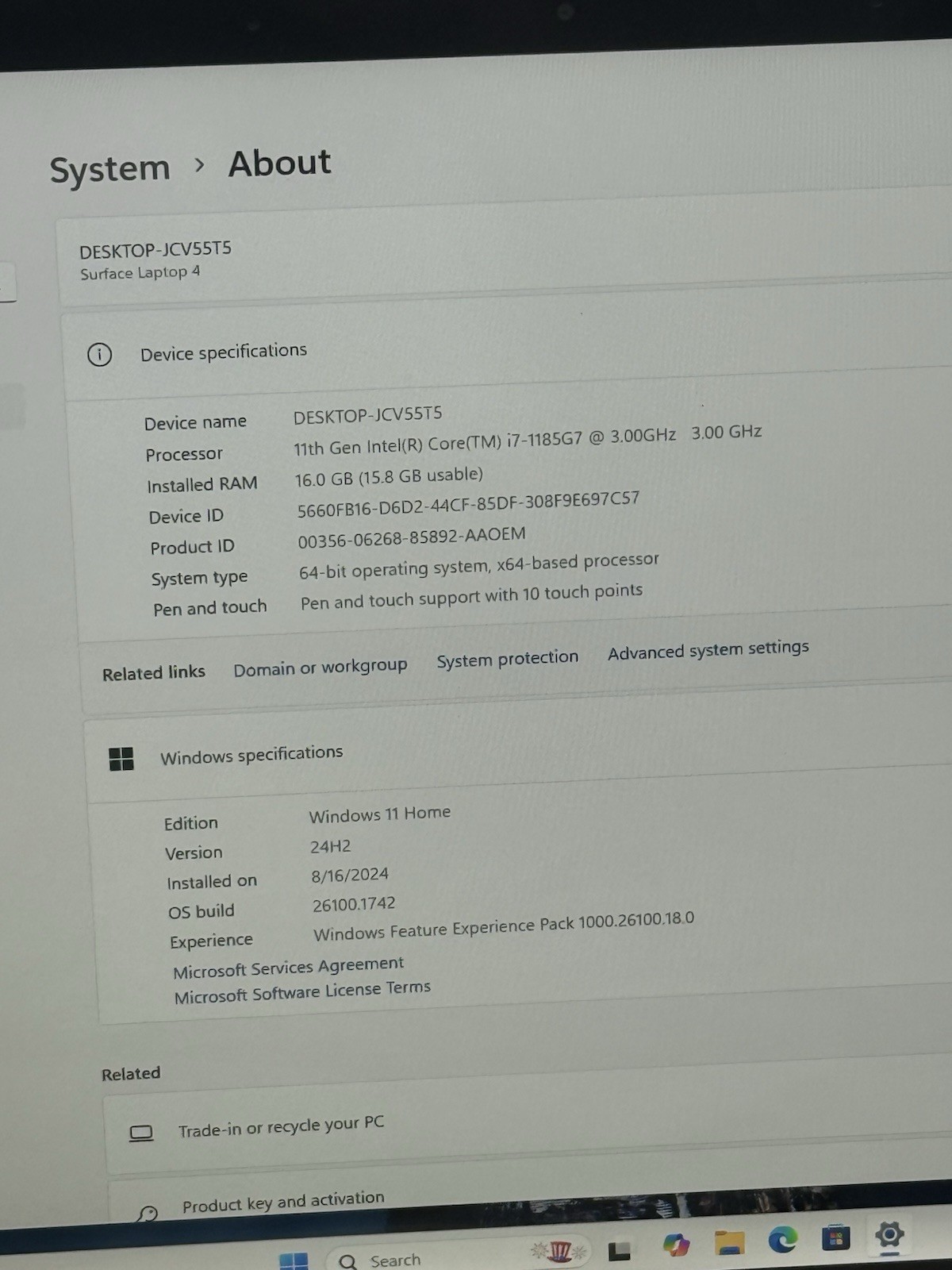
Task: Click the laptop icon beside Trade-in
Action: 141,1133
